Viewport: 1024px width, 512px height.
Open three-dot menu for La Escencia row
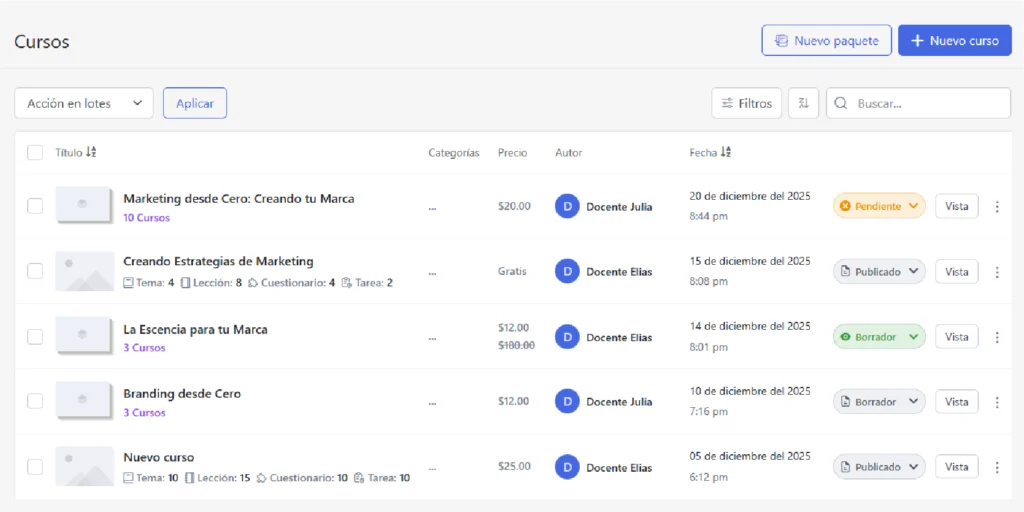996,337
